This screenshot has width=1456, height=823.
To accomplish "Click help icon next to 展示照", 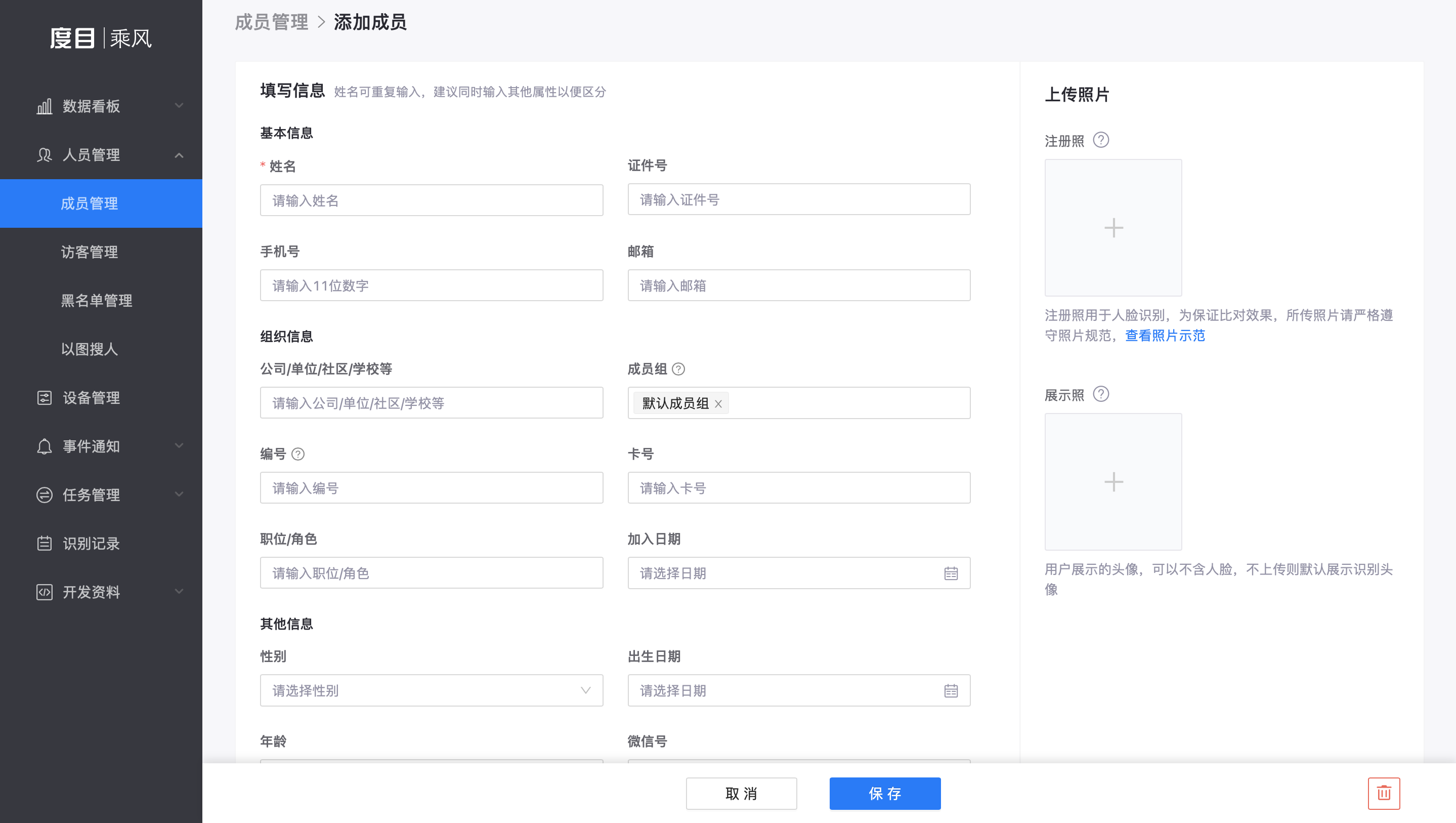I will coord(1100,394).
